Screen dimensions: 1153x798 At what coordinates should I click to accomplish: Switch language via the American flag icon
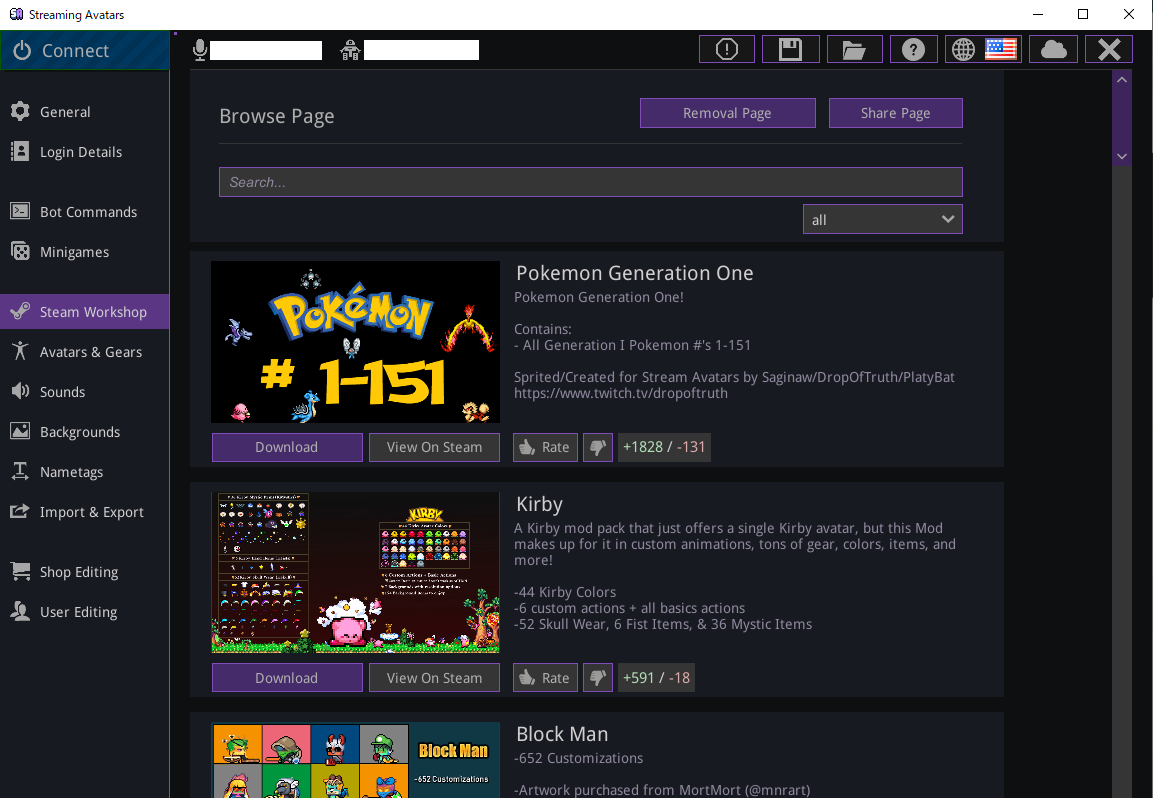(999, 48)
